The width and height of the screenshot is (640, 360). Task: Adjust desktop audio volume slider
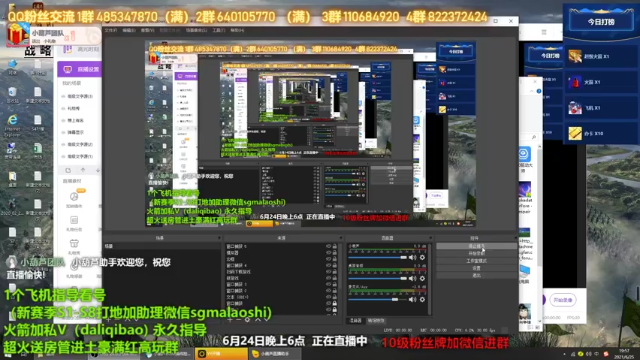tap(377, 278)
